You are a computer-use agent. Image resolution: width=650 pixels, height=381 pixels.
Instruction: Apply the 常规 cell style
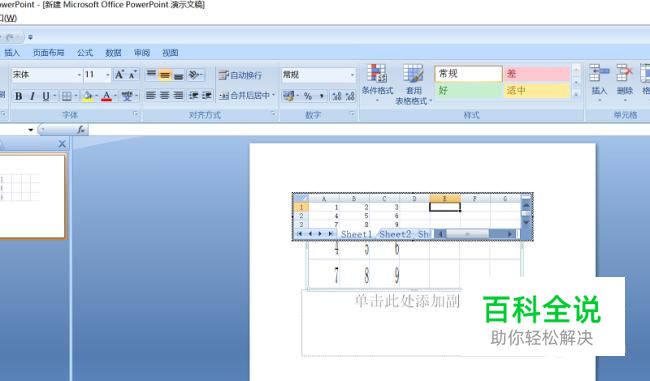click(468, 74)
